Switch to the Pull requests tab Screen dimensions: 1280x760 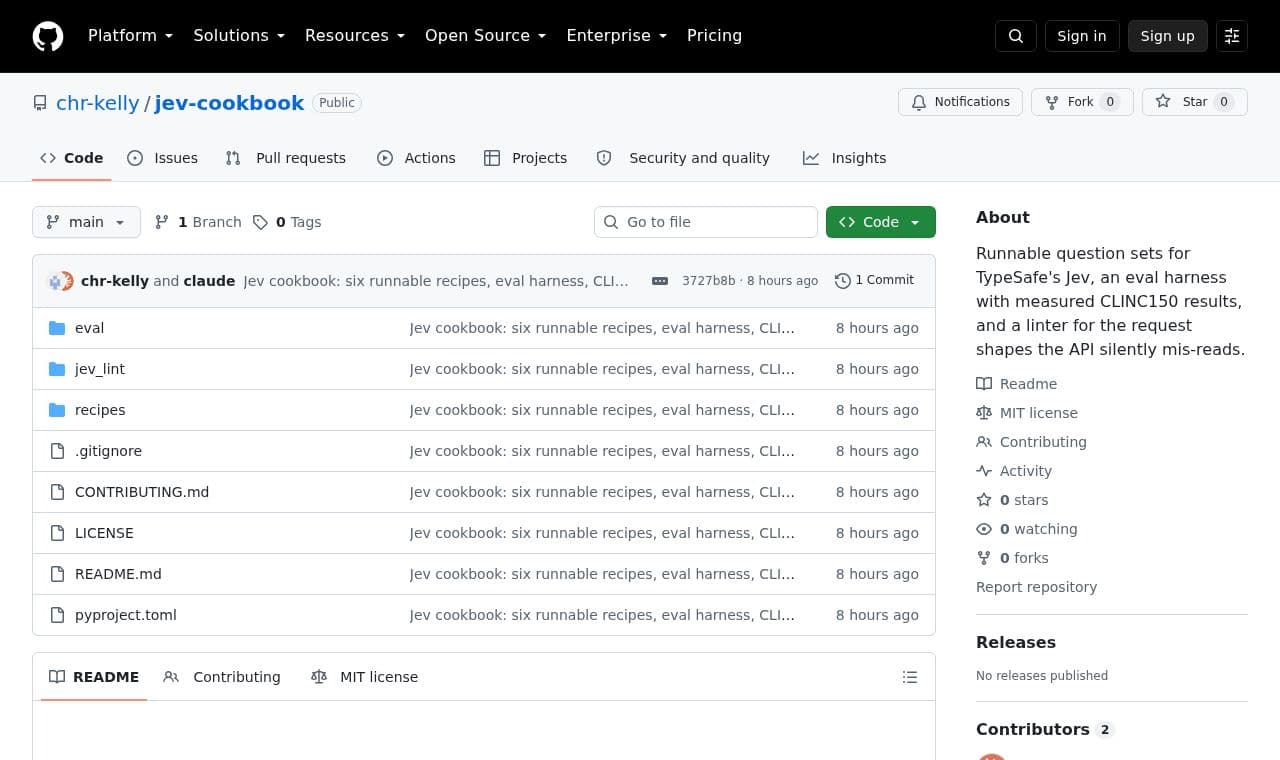(x=286, y=158)
